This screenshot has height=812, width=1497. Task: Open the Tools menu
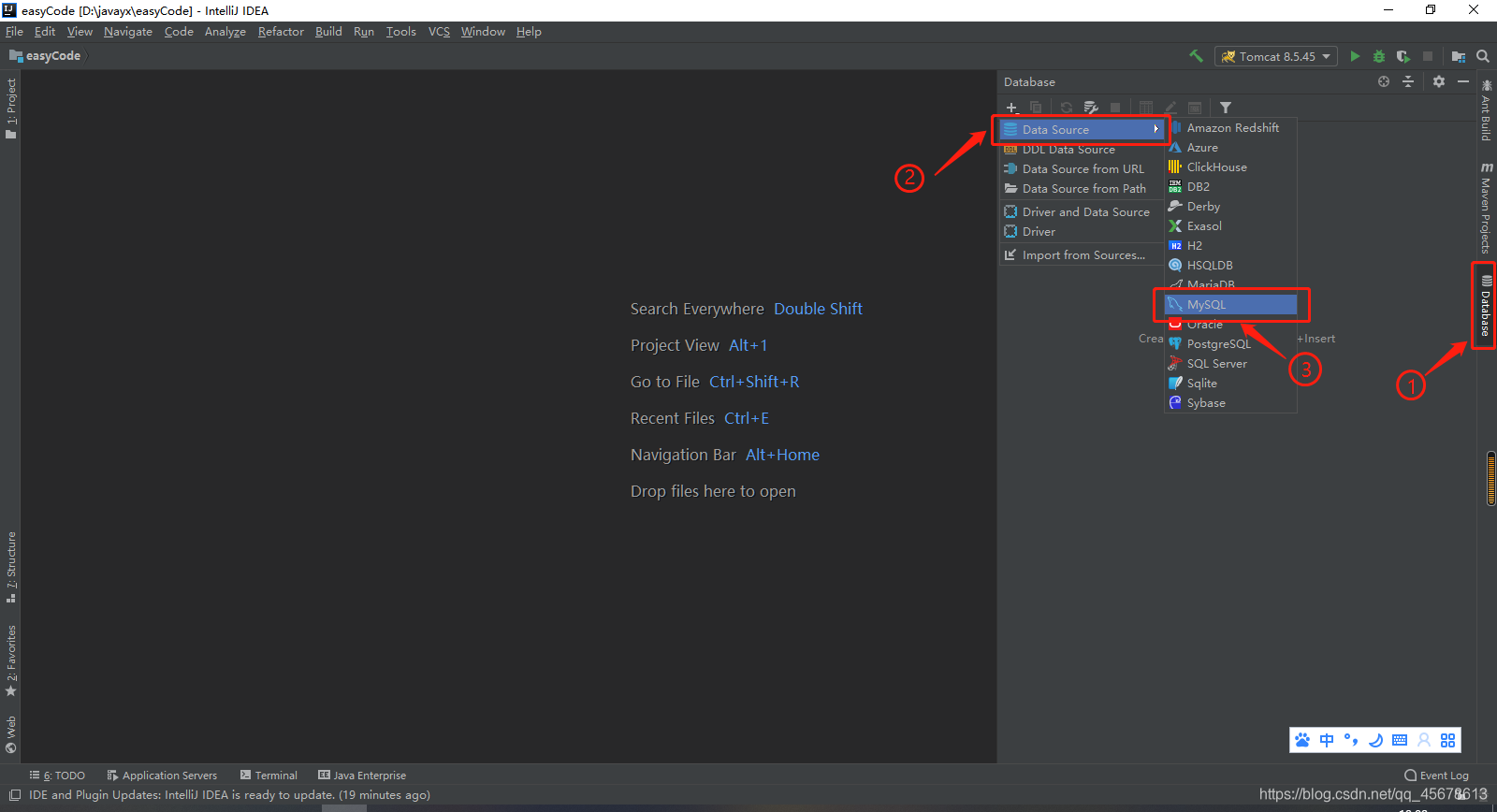point(400,32)
